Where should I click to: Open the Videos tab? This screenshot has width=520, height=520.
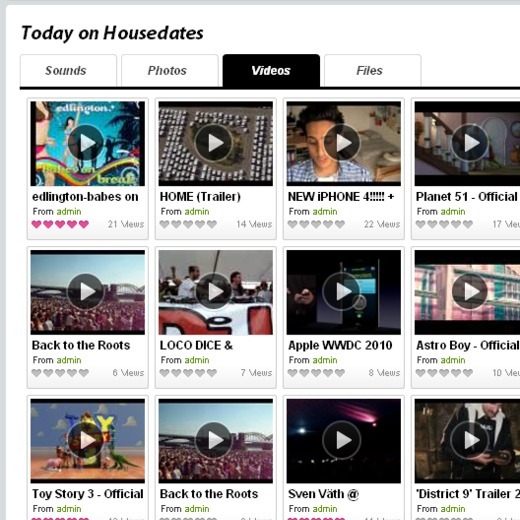click(271, 71)
